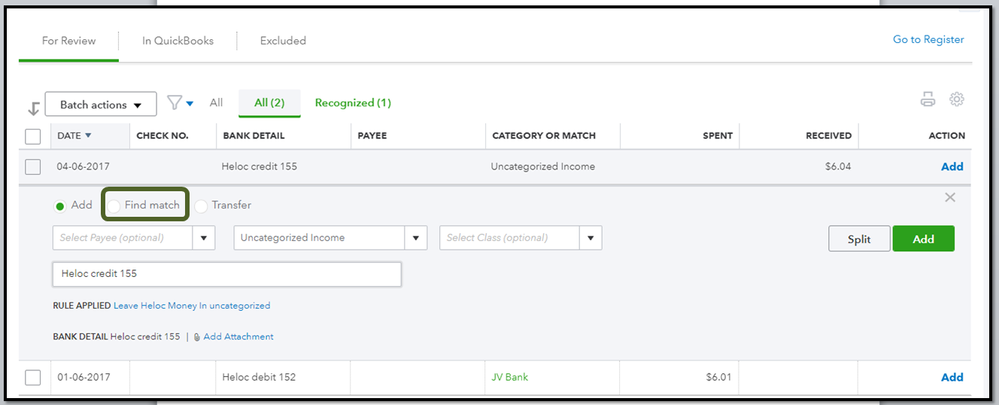Open the Batch actions dropdown
Viewport: 999px width, 405px height.
[x=100, y=105]
